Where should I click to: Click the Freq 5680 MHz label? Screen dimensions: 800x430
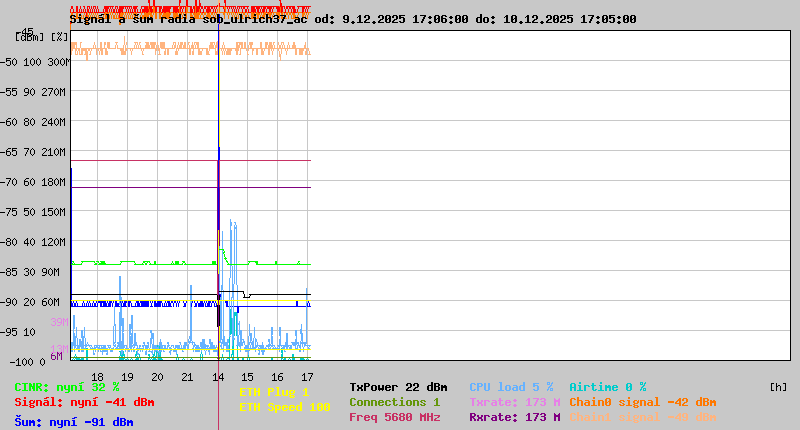point(393,417)
